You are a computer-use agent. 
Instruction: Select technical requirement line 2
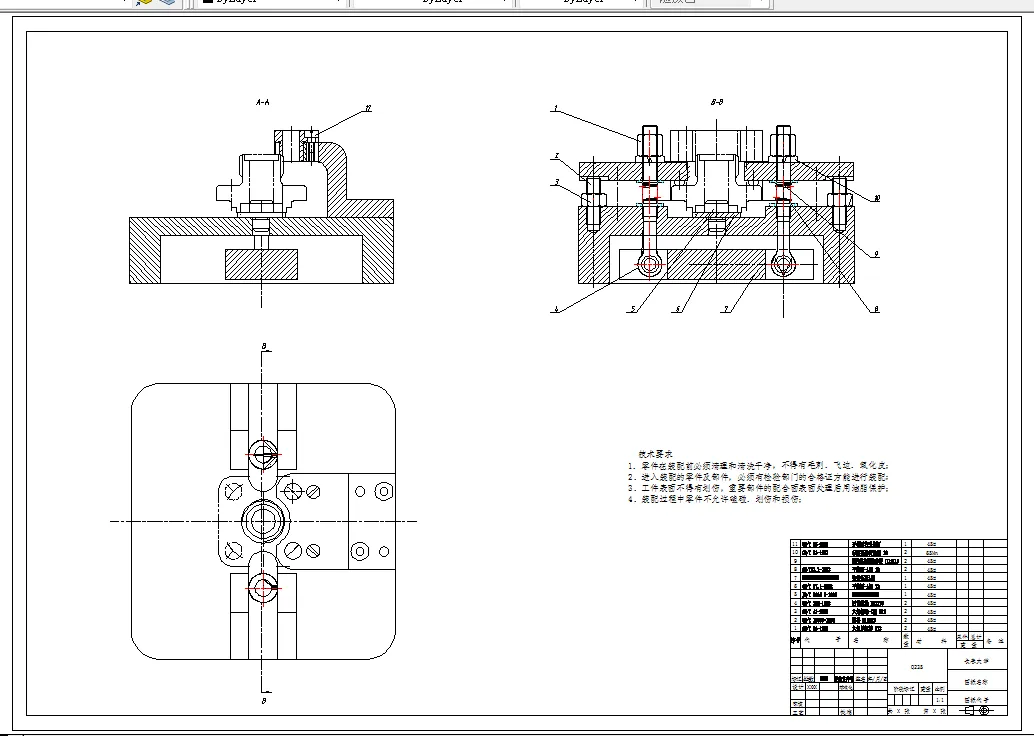758,477
